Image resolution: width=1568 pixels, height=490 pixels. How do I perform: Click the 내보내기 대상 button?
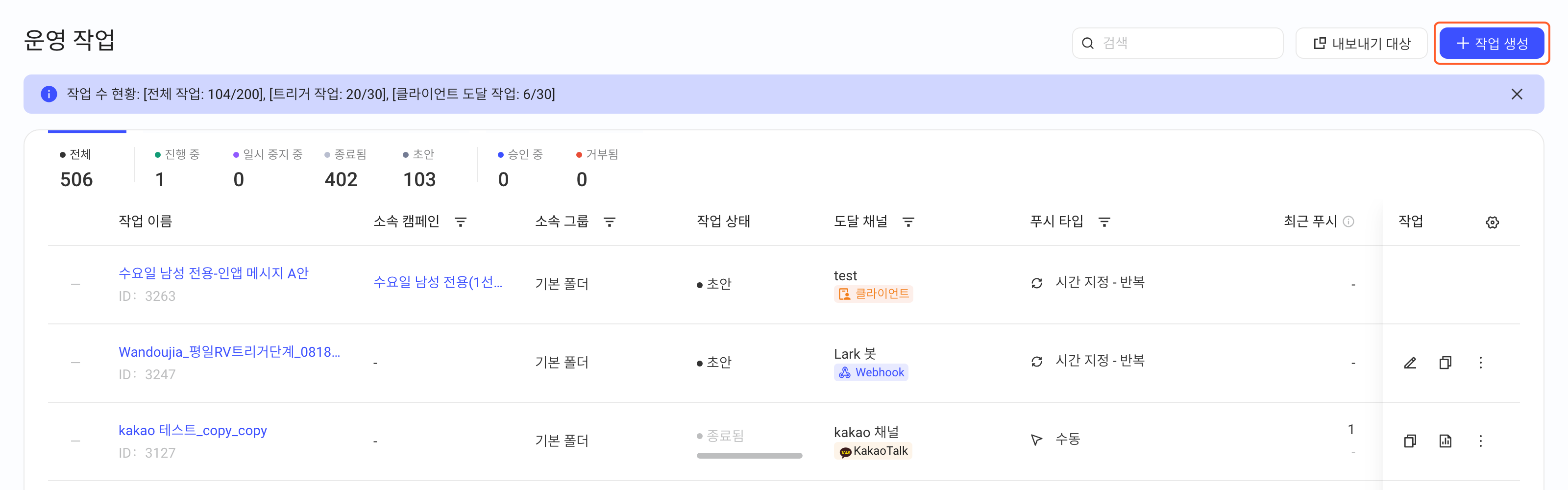coord(1362,43)
